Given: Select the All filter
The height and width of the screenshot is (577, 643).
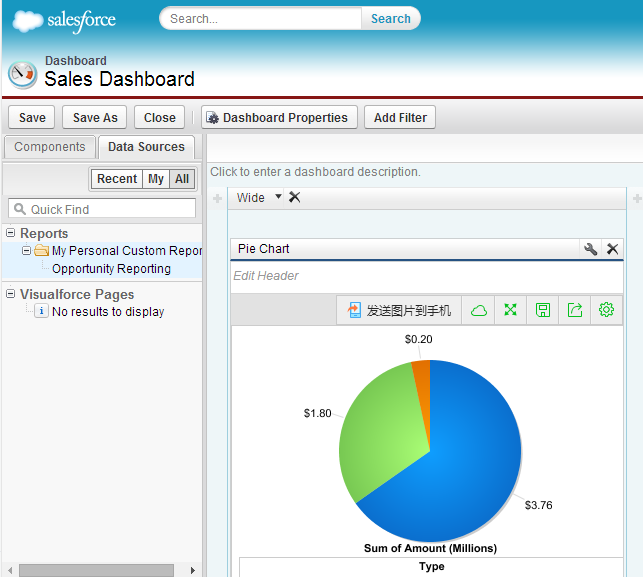Looking at the screenshot, I should point(182,179).
